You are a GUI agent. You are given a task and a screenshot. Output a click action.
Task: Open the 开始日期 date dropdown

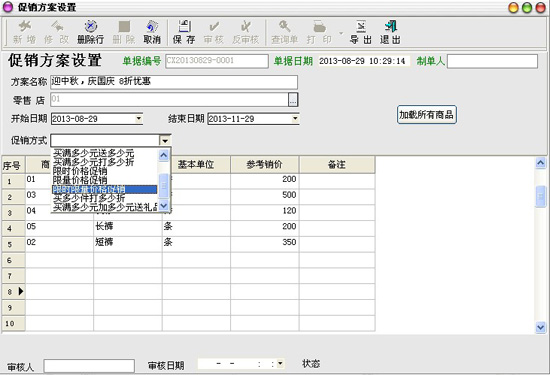(139, 119)
